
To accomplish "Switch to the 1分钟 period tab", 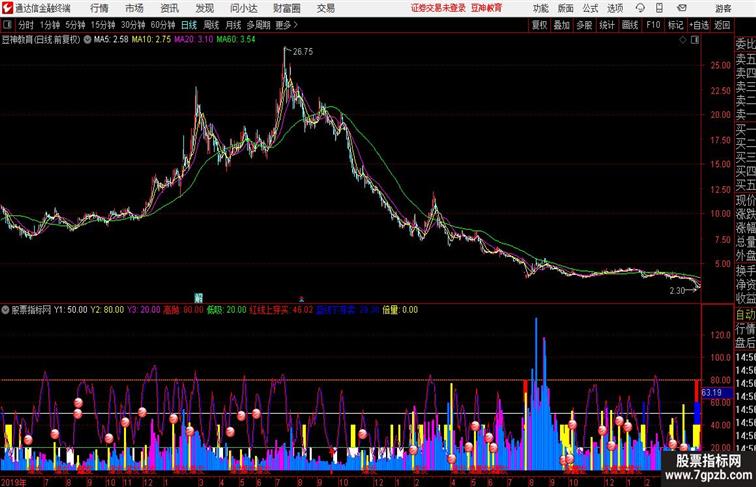I will (50, 25).
